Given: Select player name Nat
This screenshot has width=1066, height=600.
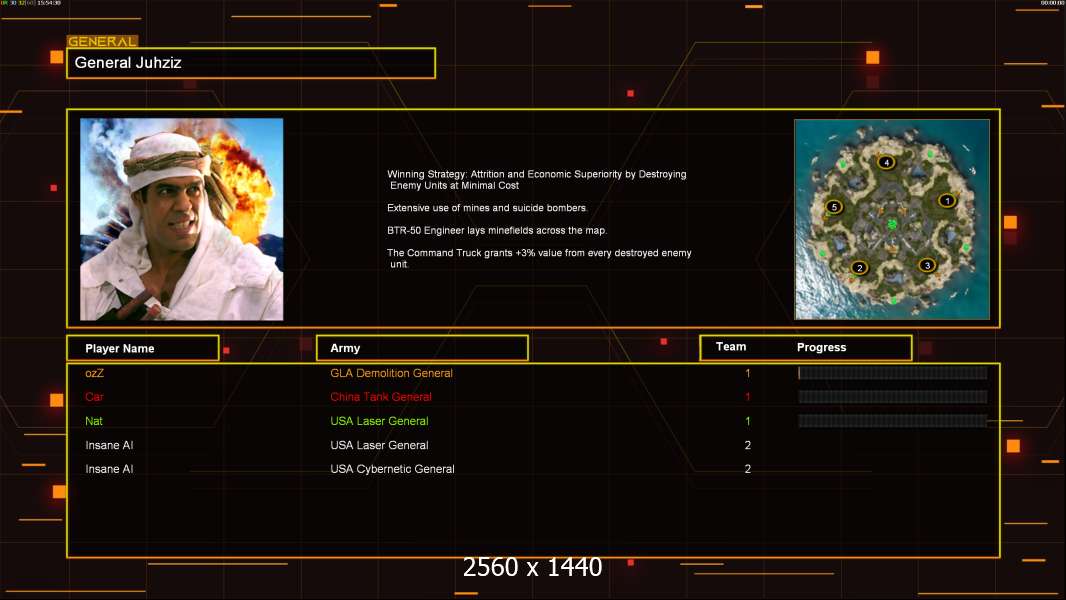Looking at the screenshot, I should coord(94,421).
